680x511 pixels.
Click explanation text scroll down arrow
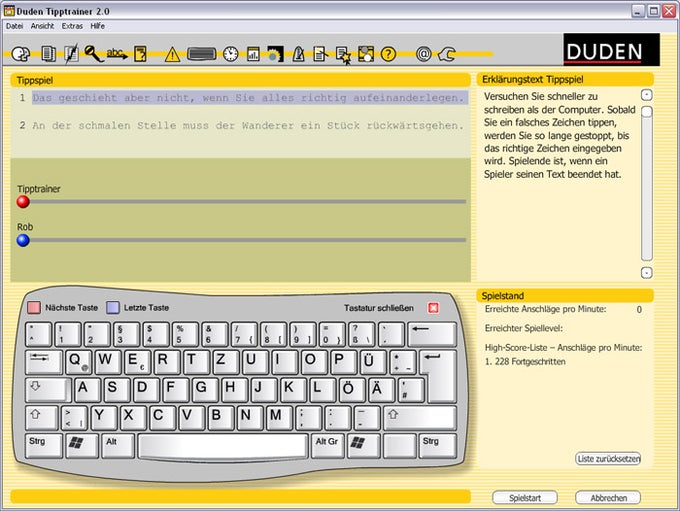click(647, 273)
